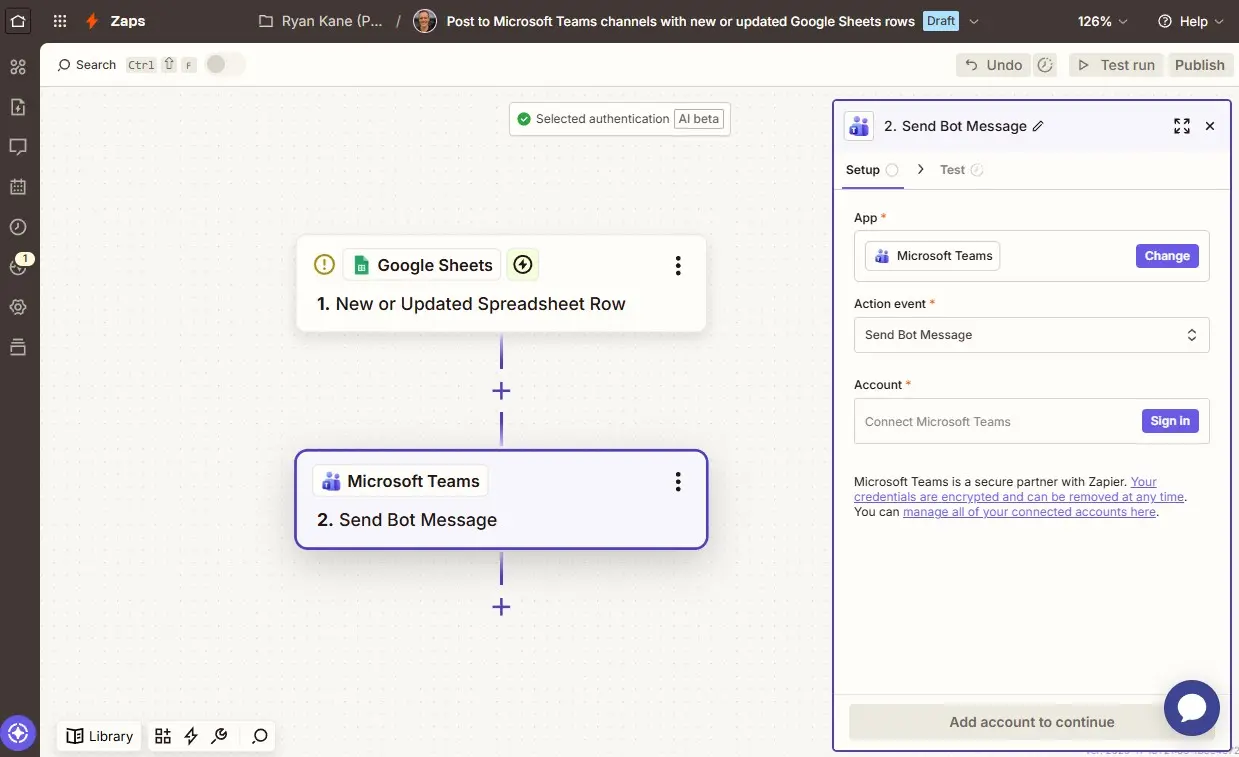The width and height of the screenshot is (1239, 757).
Task: Open the calendar sidebar icon
Action: point(18,187)
